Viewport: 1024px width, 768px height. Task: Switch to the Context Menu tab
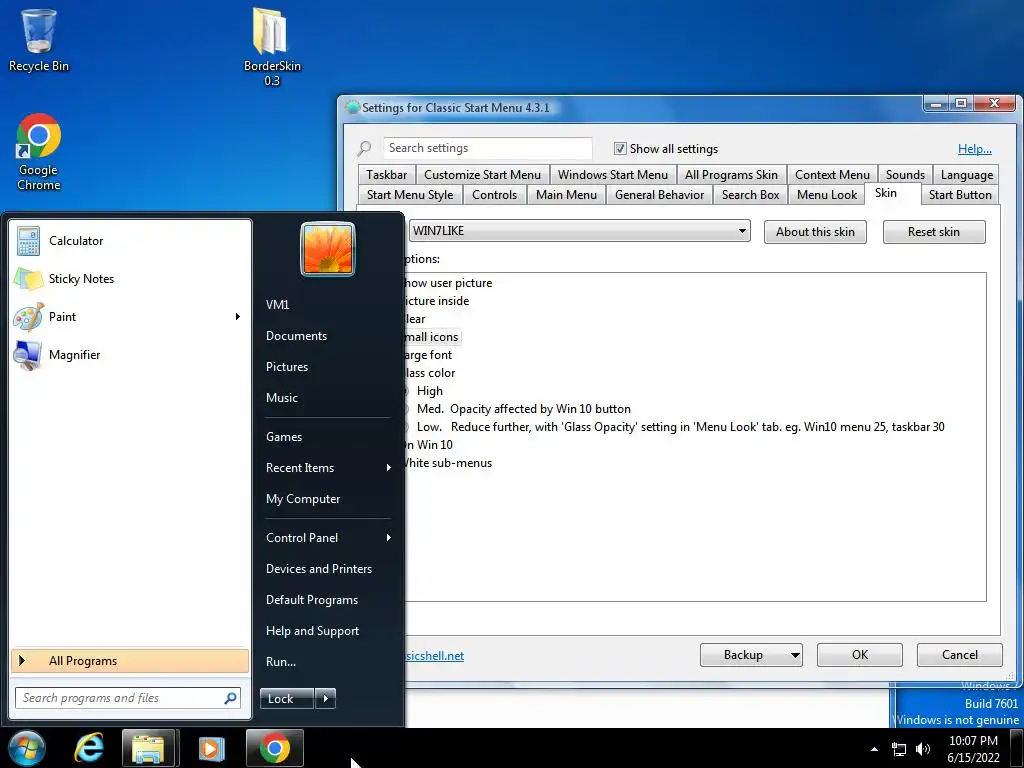click(x=832, y=175)
